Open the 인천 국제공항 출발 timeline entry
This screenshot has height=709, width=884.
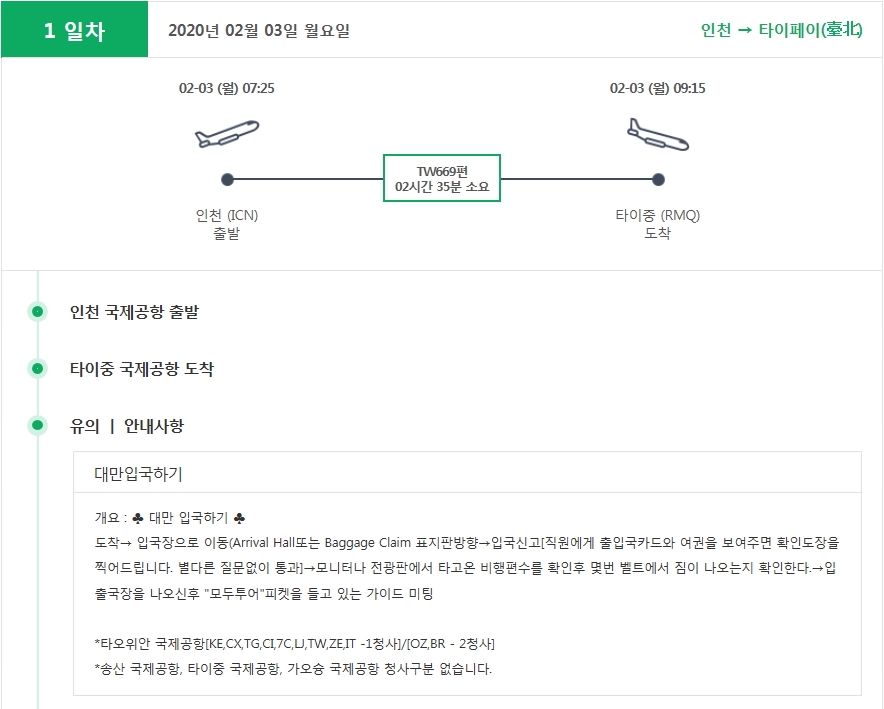(134, 312)
